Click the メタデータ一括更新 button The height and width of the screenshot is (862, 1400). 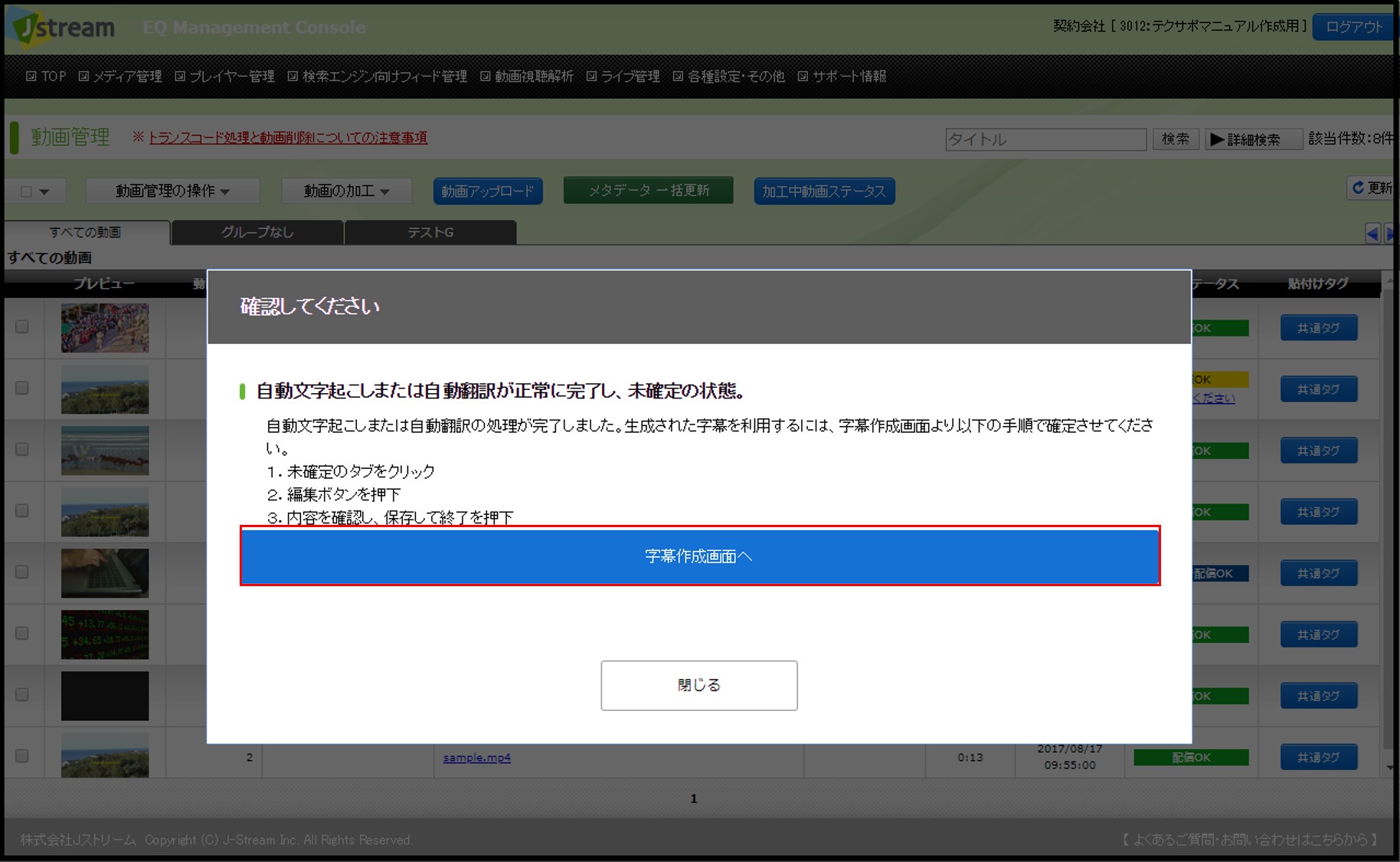coord(648,190)
